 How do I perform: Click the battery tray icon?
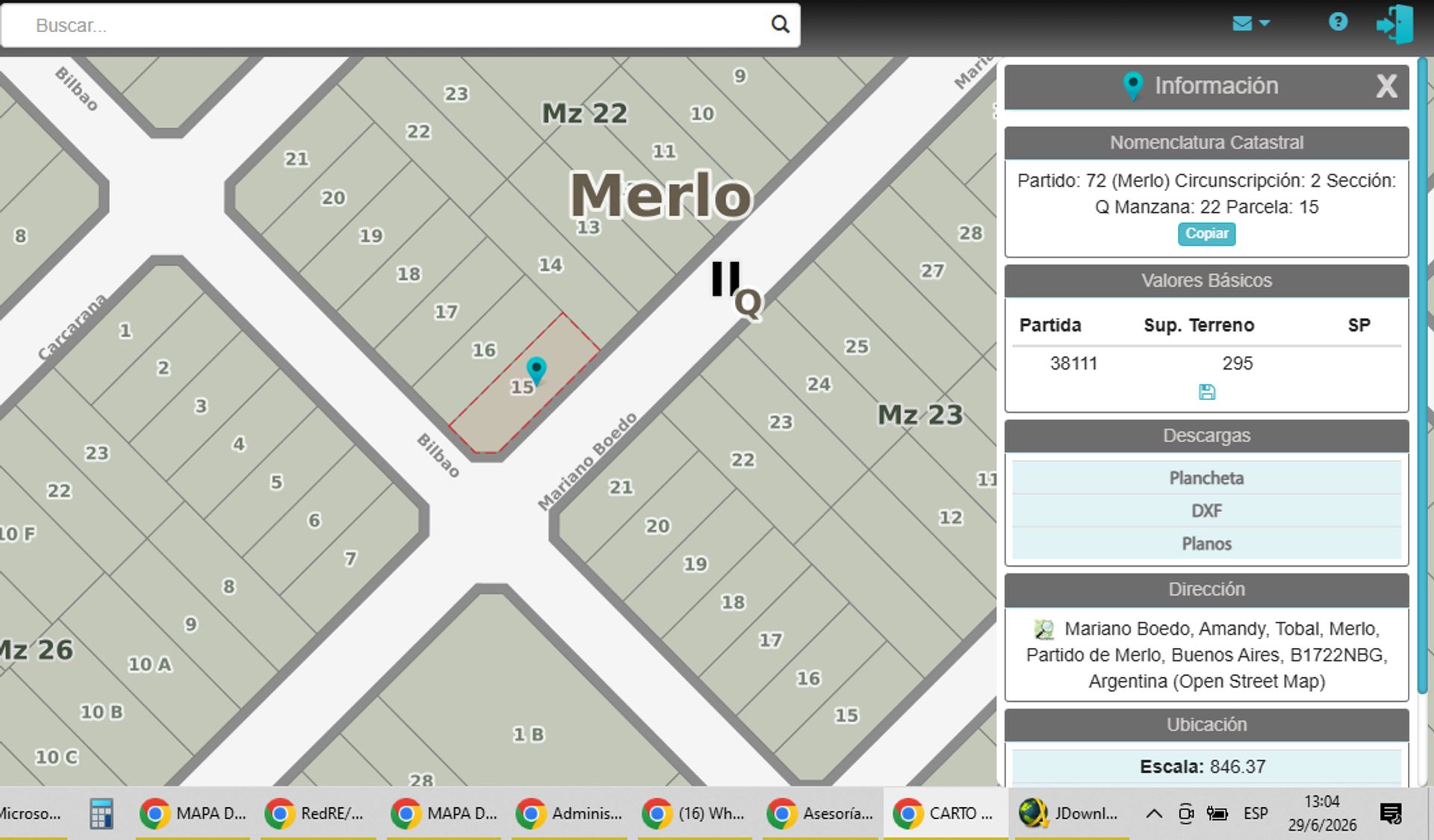pyautogui.click(x=1217, y=814)
